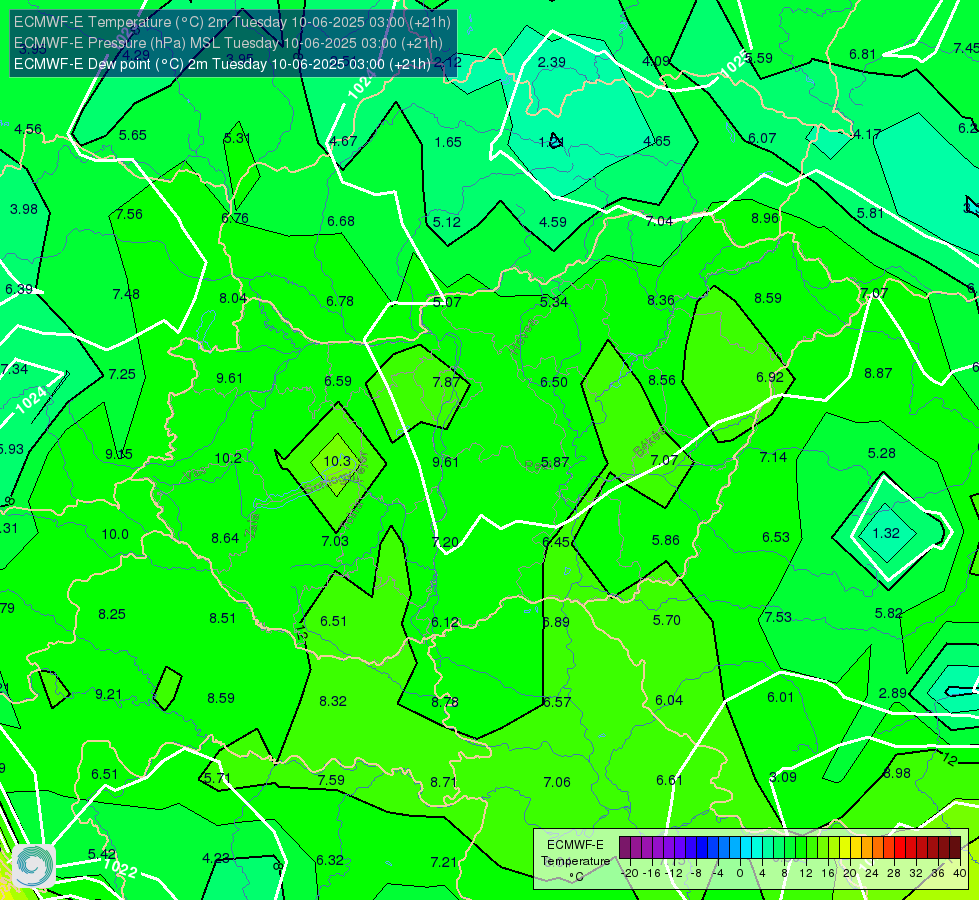Click the green 12° legend swatch

(800, 848)
